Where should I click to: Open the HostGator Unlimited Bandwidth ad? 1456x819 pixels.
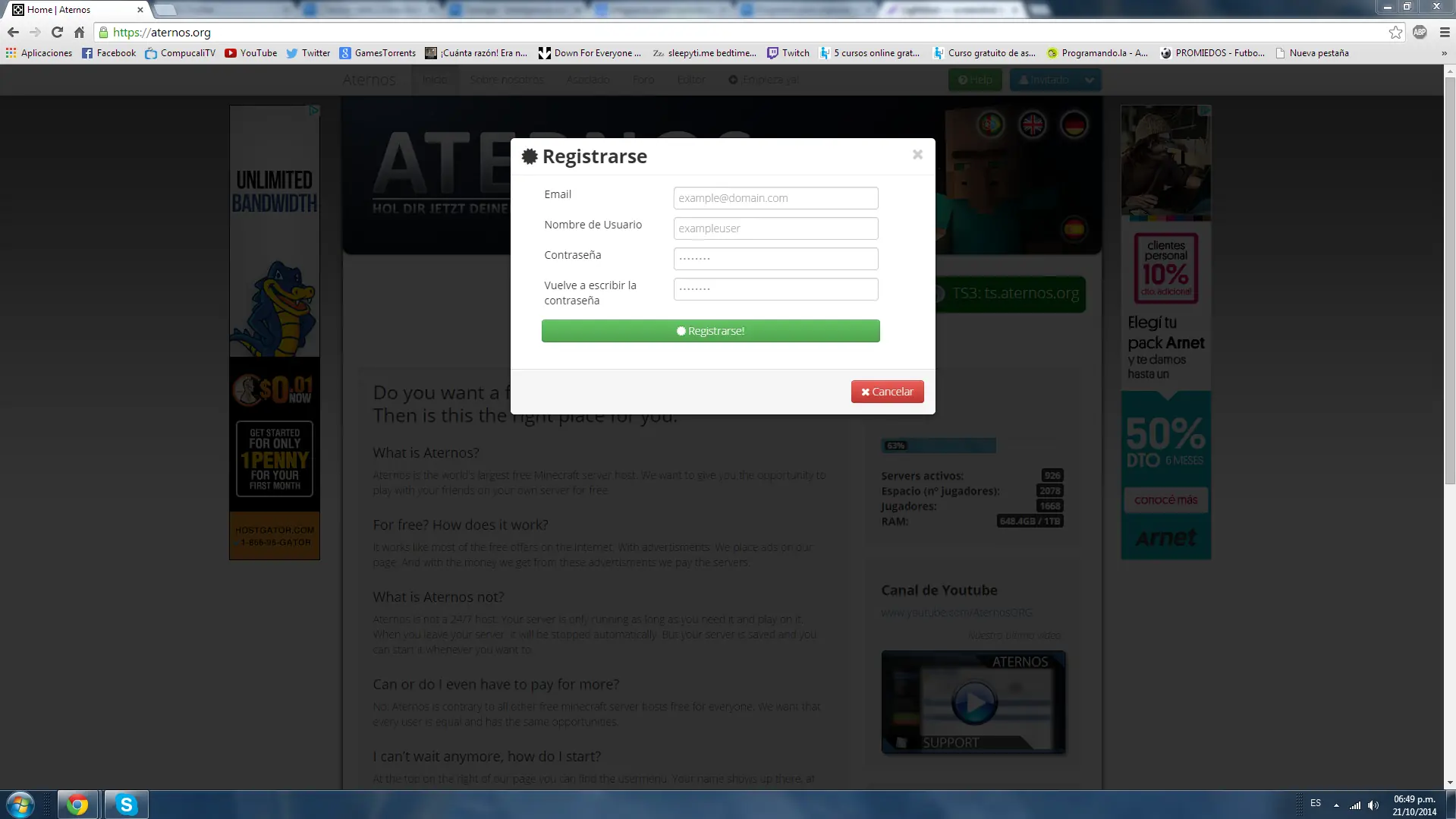coord(275,332)
